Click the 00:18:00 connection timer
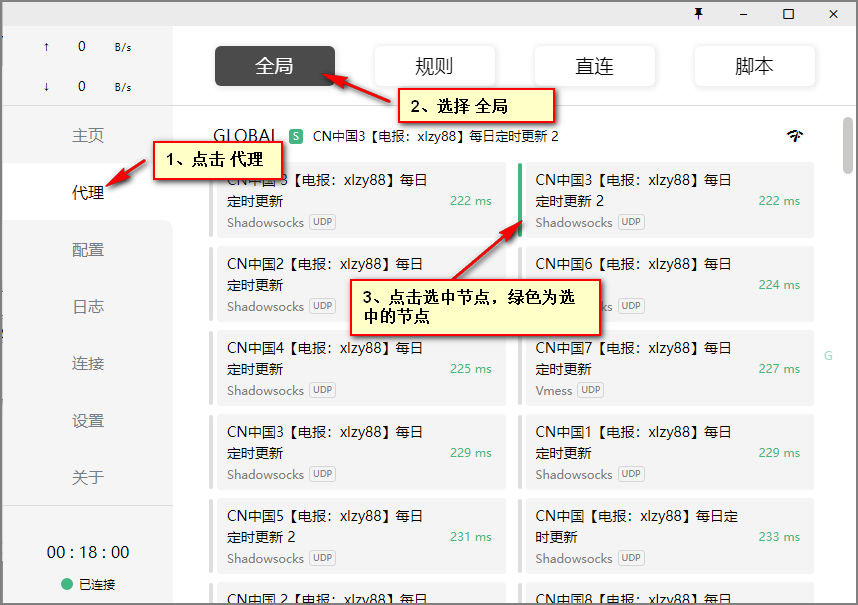The width and height of the screenshot is (858, 605). (x=88, y=552)
